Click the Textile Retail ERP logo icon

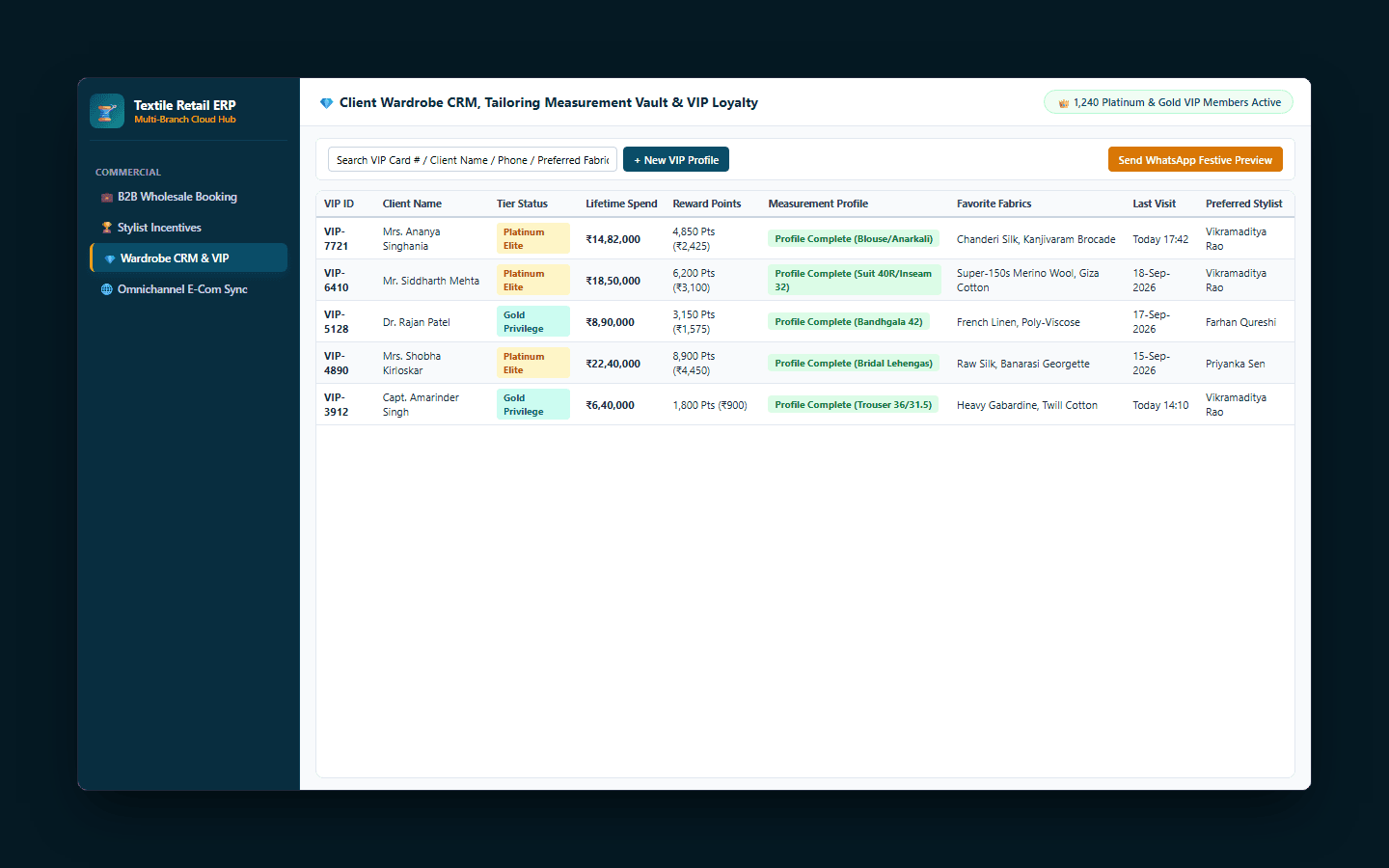tap(107, 111)
